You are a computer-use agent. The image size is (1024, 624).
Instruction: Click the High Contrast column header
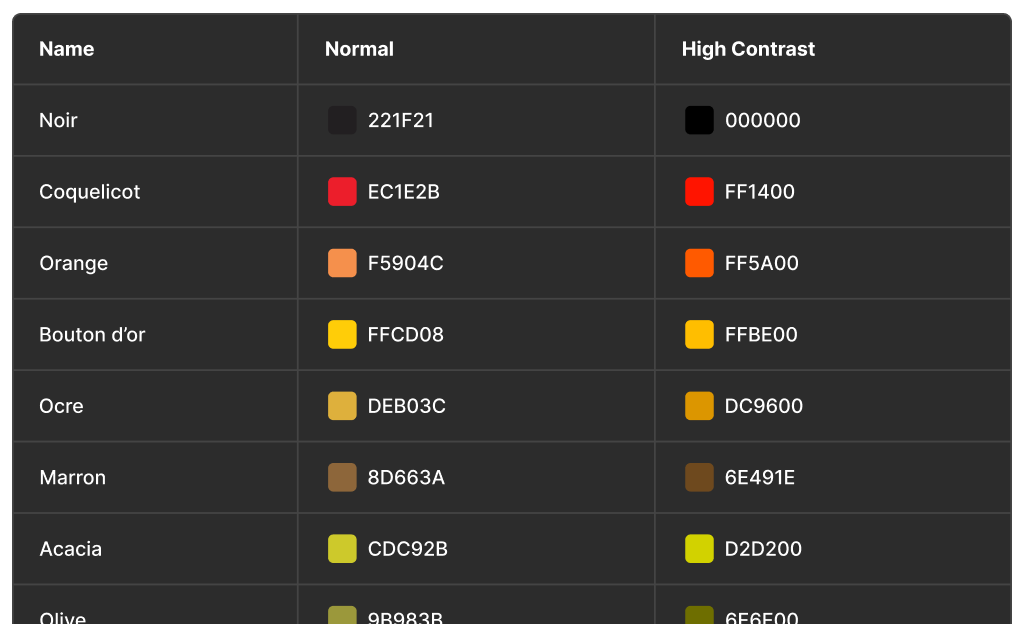[748, 49]
